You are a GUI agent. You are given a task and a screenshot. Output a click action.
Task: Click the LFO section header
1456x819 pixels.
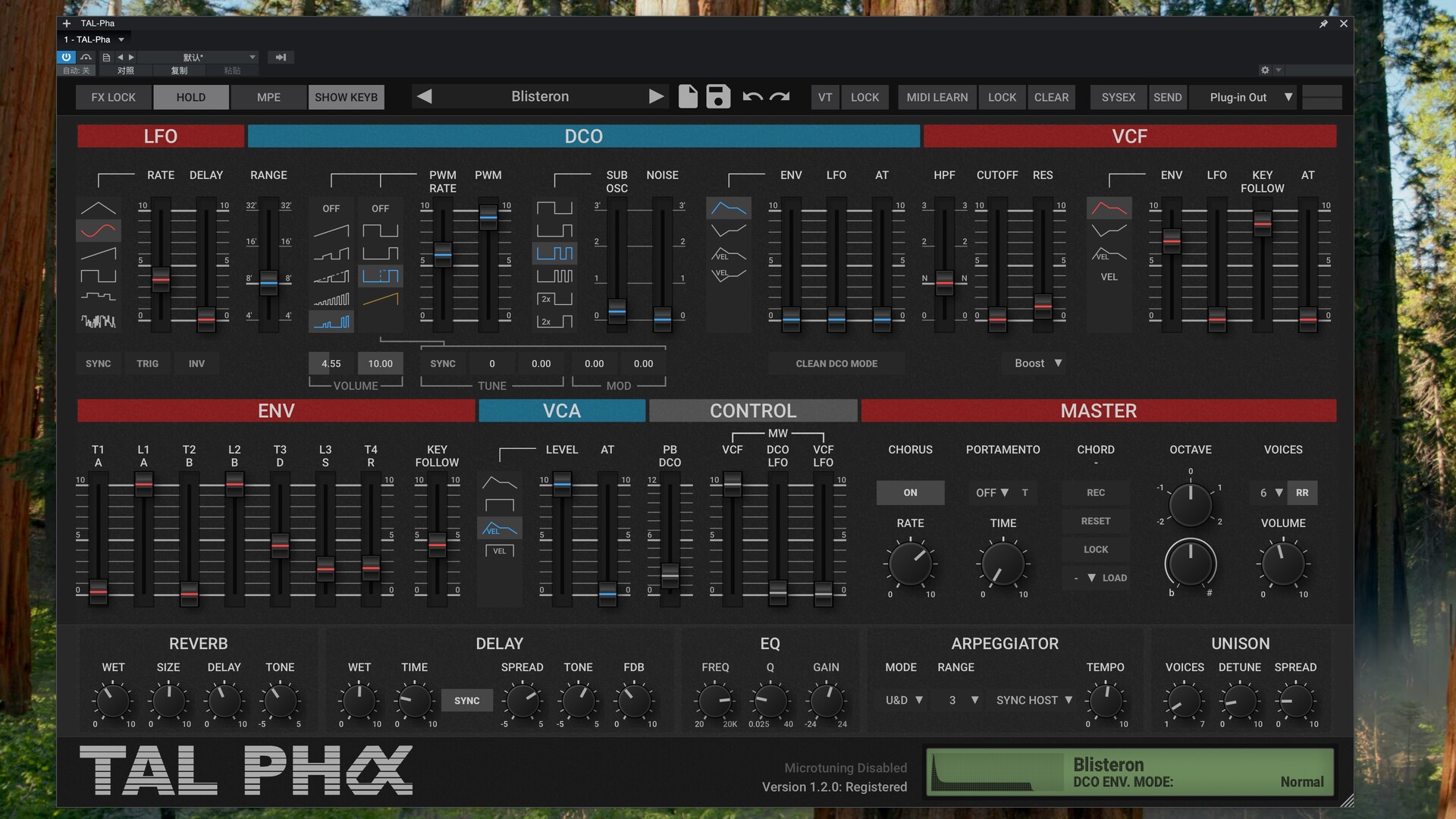click(161, 136)
